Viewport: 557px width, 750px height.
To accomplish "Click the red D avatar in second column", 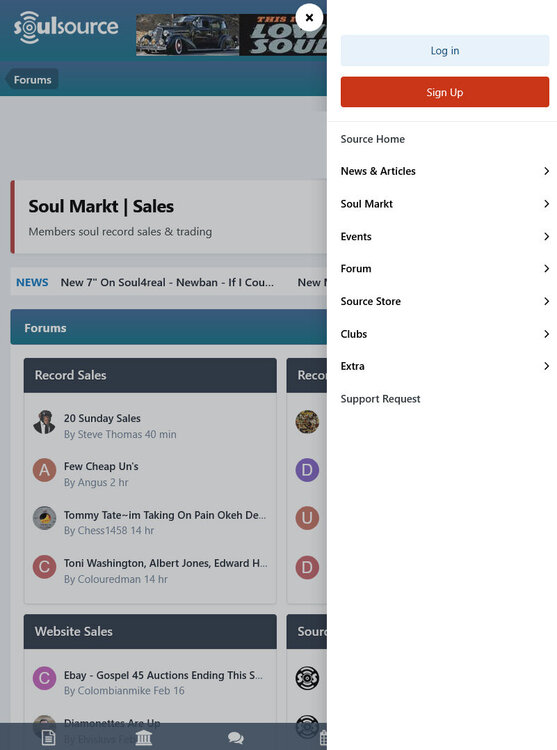I will pos(307,567).
